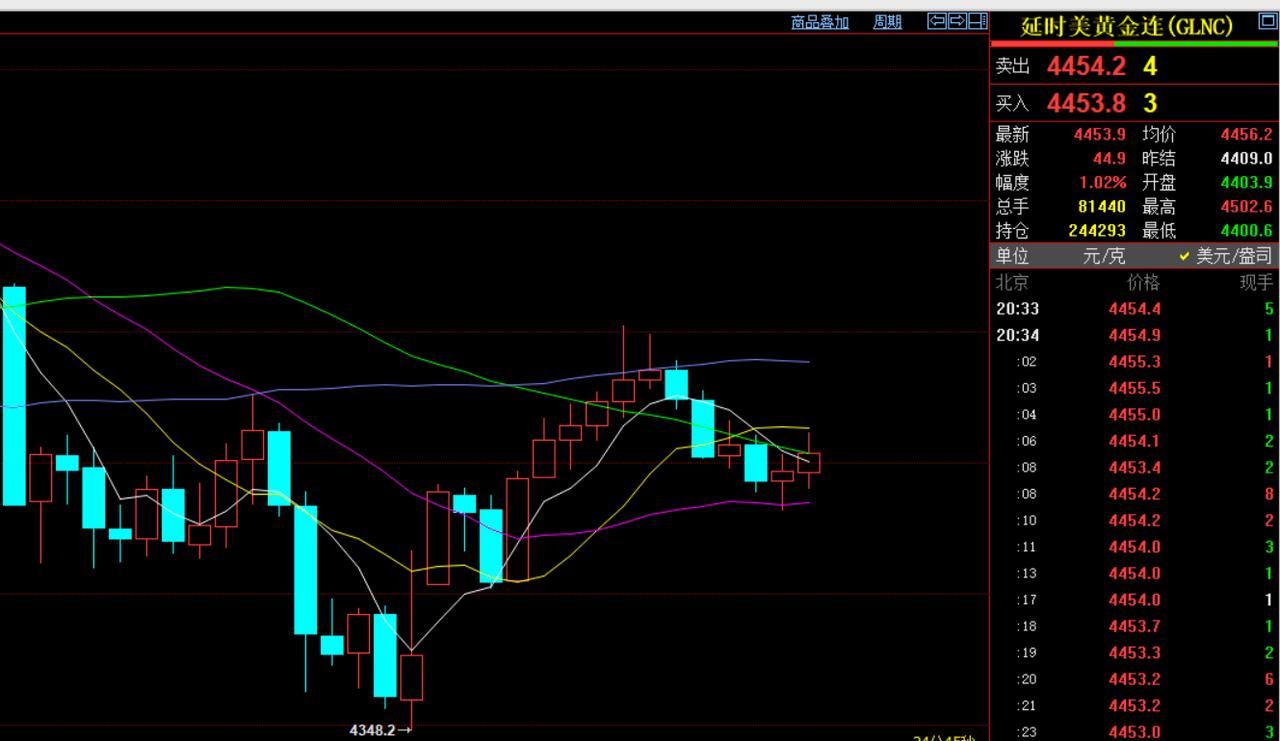1280x741 pixels.
Task: Click the left arrow chart navigation icon
Action: [937, 21]
